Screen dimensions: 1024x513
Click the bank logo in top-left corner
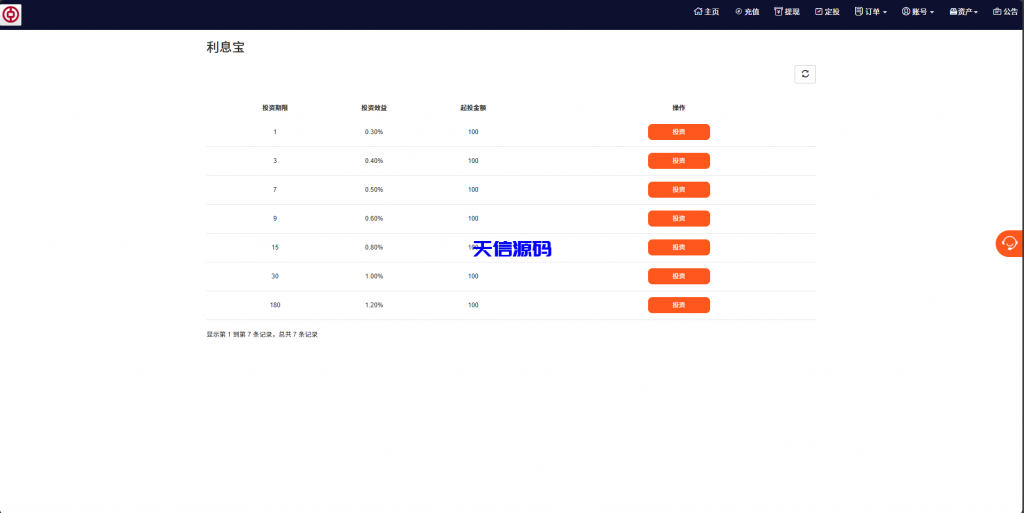[12, 15]
